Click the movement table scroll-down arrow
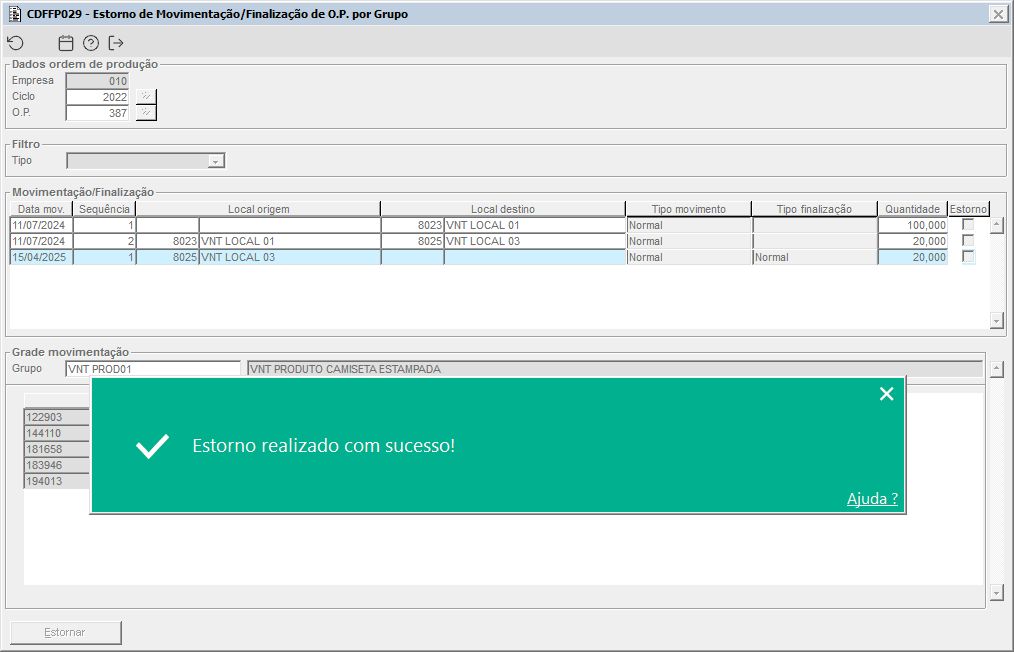 point(997,321)
